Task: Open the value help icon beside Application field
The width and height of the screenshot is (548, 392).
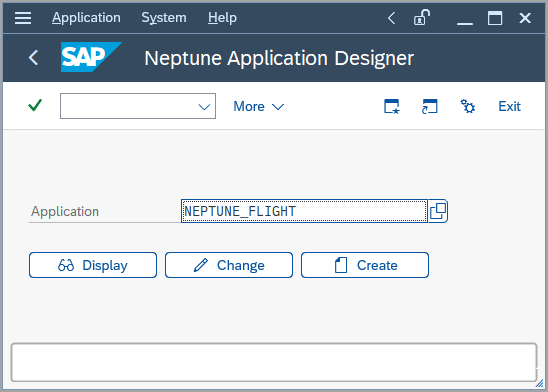Action: 438,211
